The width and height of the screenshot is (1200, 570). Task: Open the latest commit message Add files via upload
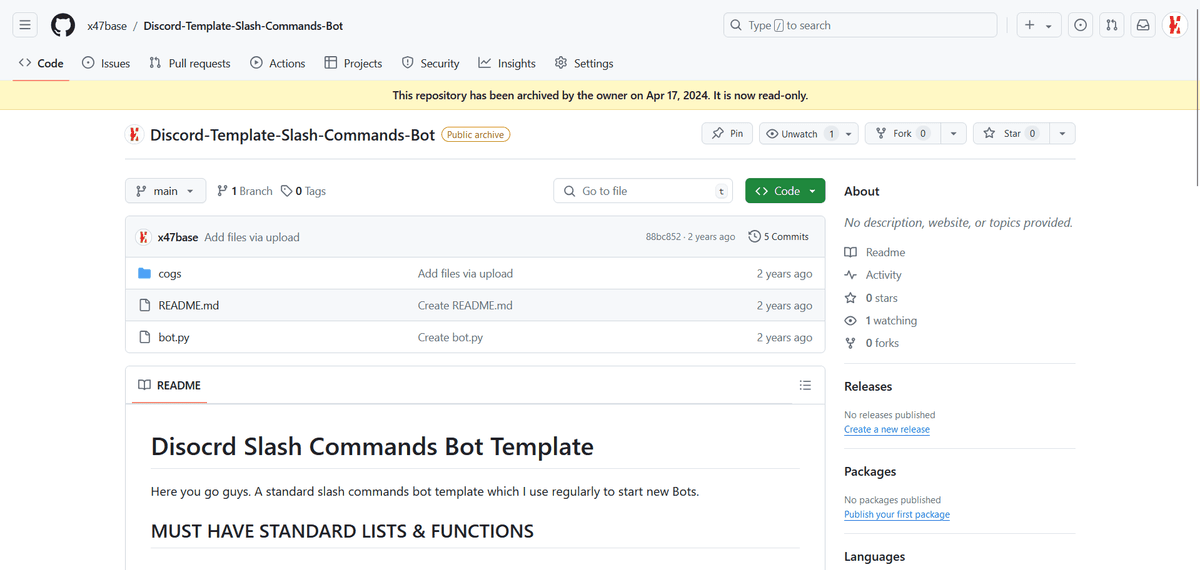point(252,237)
